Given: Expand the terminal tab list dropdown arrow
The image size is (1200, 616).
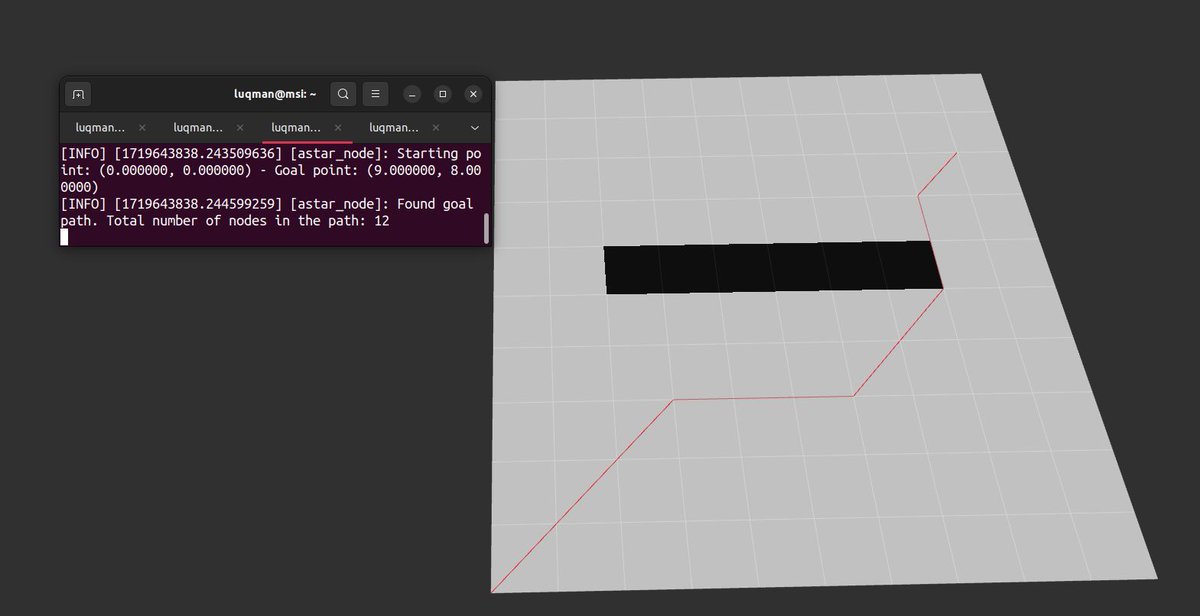Looking at the screenshot, I should [x=474, y=128].
